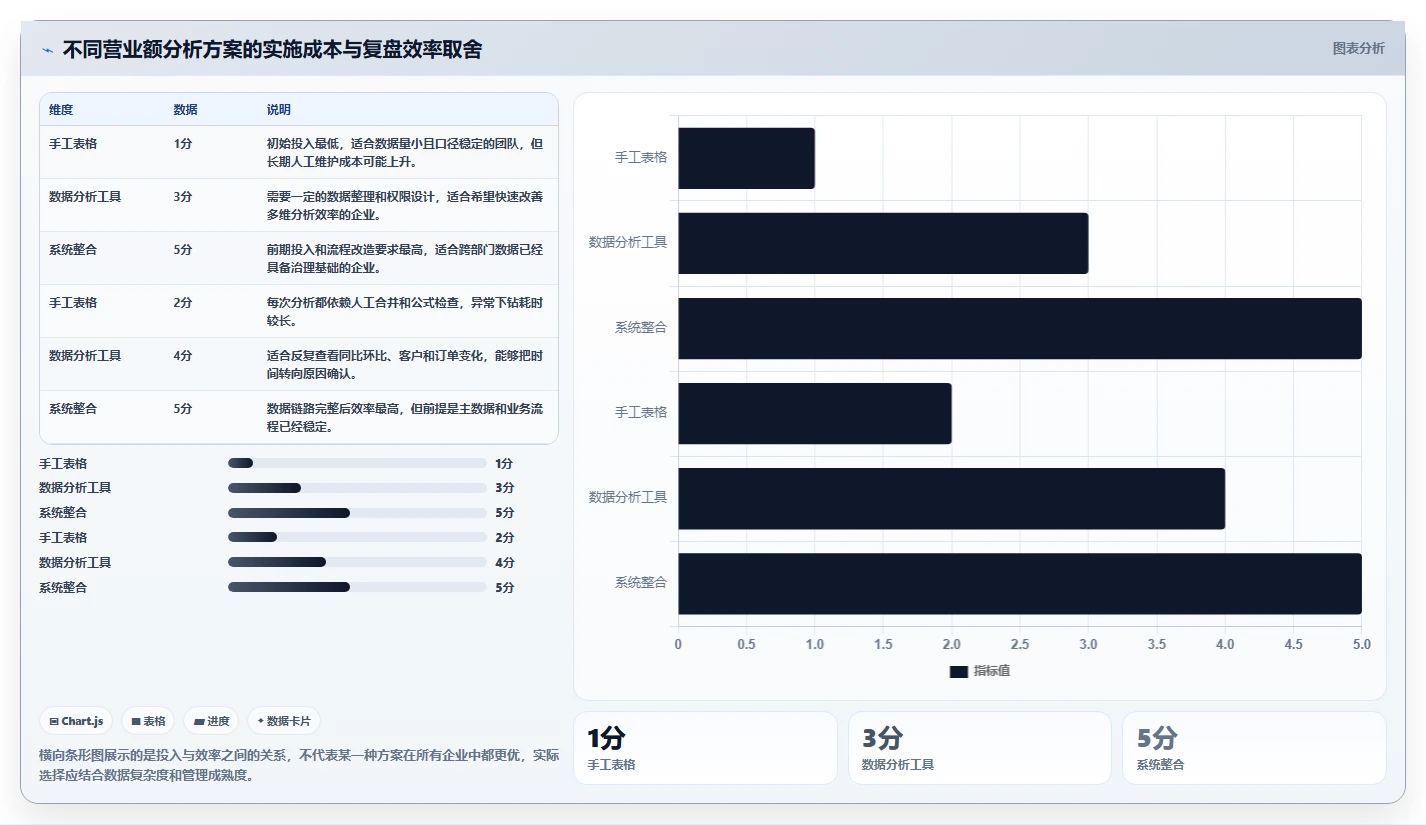The height and width of the screenshot is (825, 1426).
Task: Select the description starting 数据链路完整后
Action: [x=405, y=417]
